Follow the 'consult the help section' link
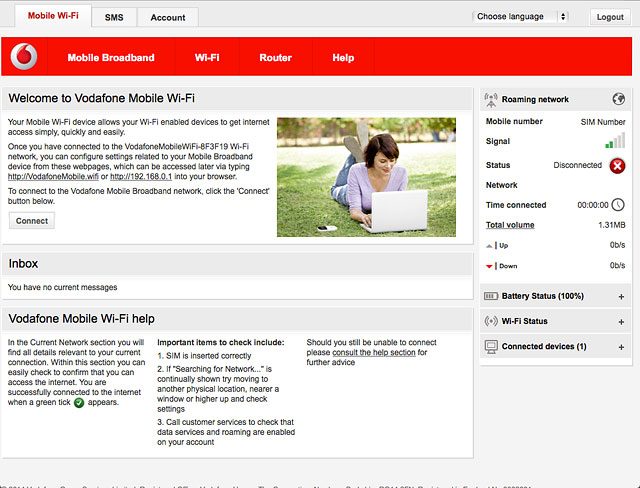Viewport: 640px width, 488px height. coord(373,353)
